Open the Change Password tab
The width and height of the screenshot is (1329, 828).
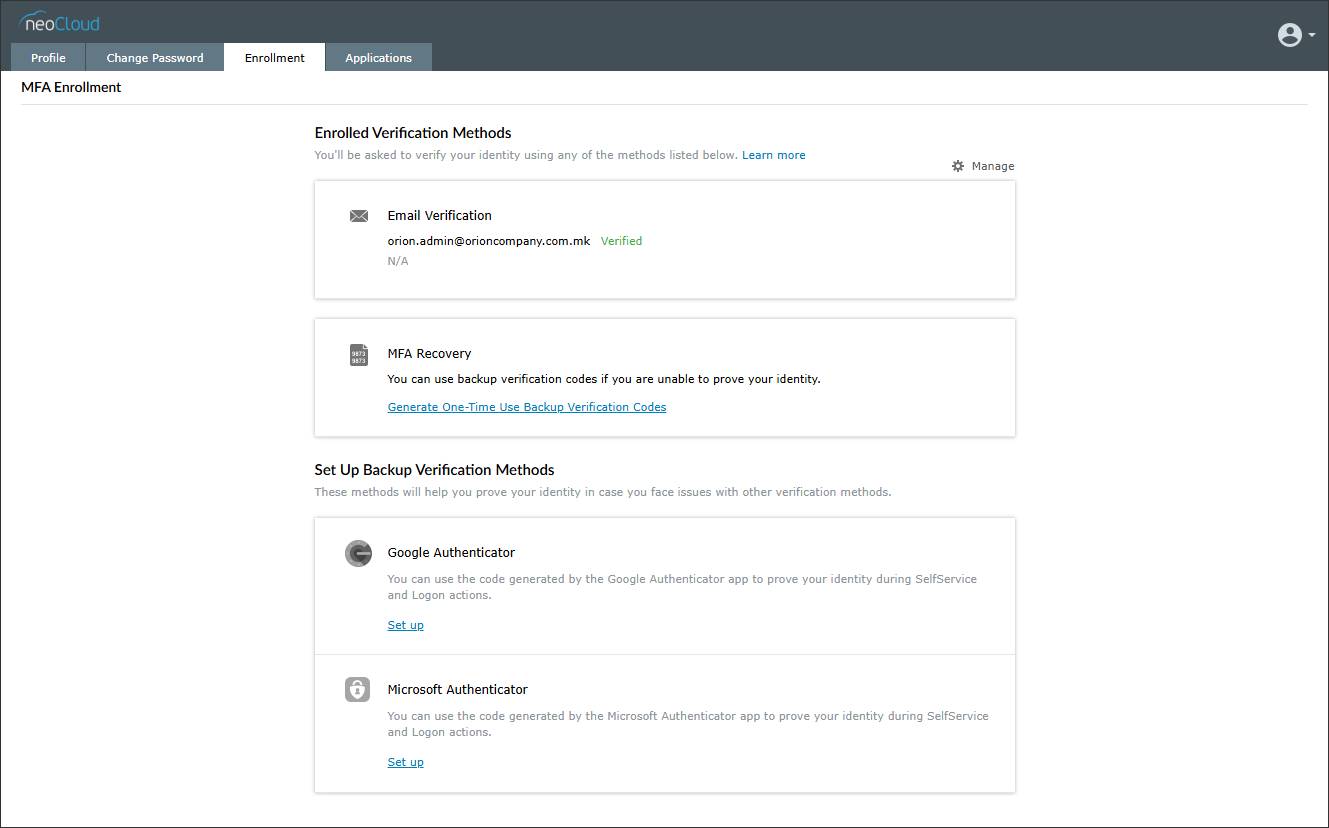point(155,58)
